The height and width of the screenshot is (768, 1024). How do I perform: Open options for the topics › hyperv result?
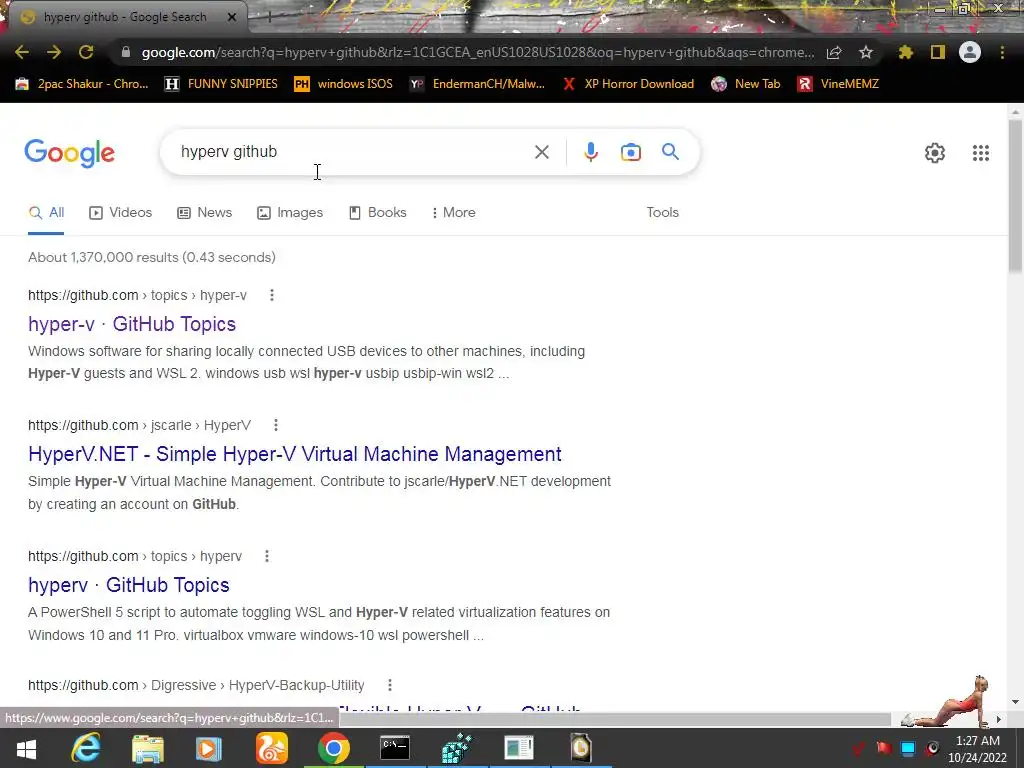click(x=266, y=556)
